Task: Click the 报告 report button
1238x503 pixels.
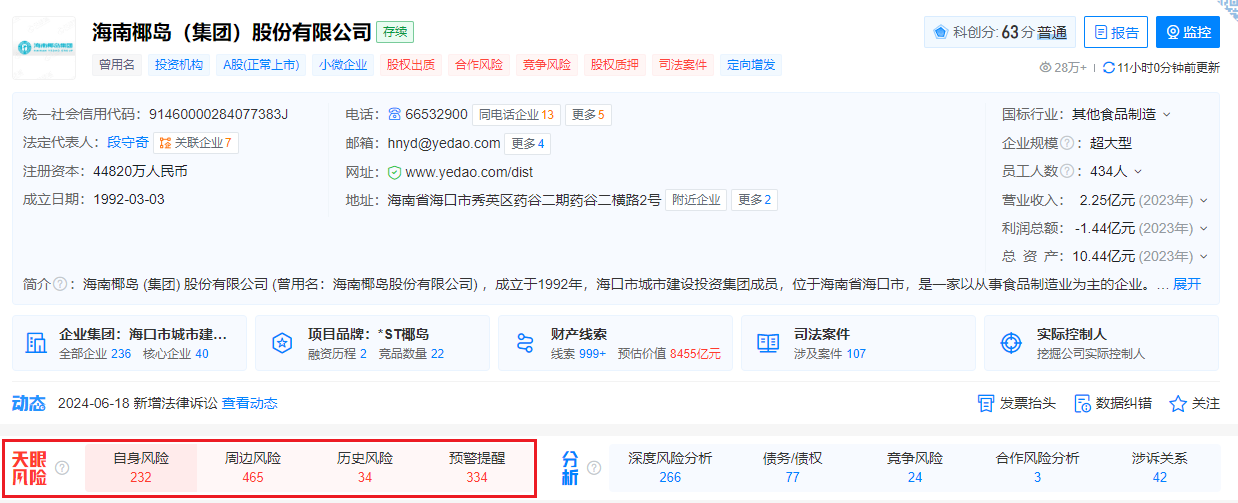Action: (1115, 32)
